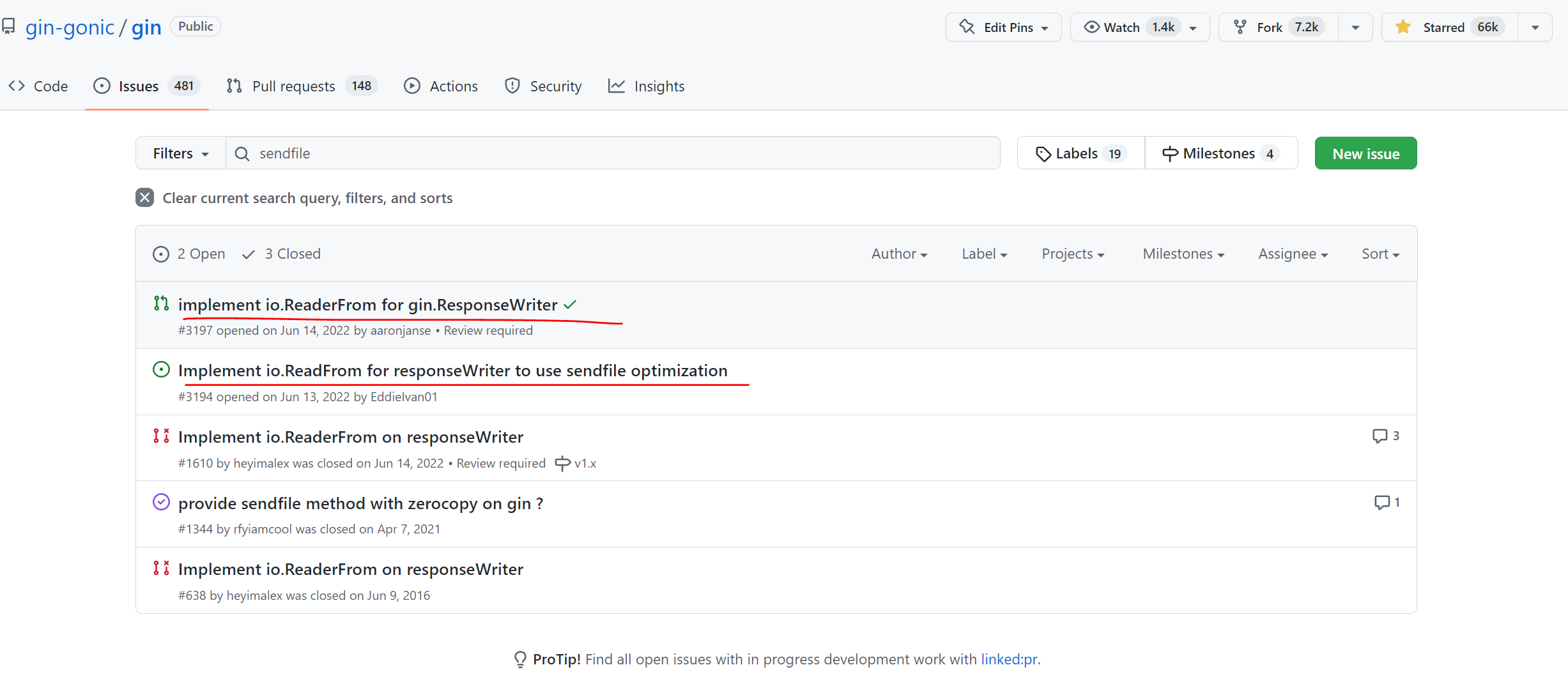Expand the Watch notifications dropdown arrow
The image size is (1568, 688).
point(1193,28)
